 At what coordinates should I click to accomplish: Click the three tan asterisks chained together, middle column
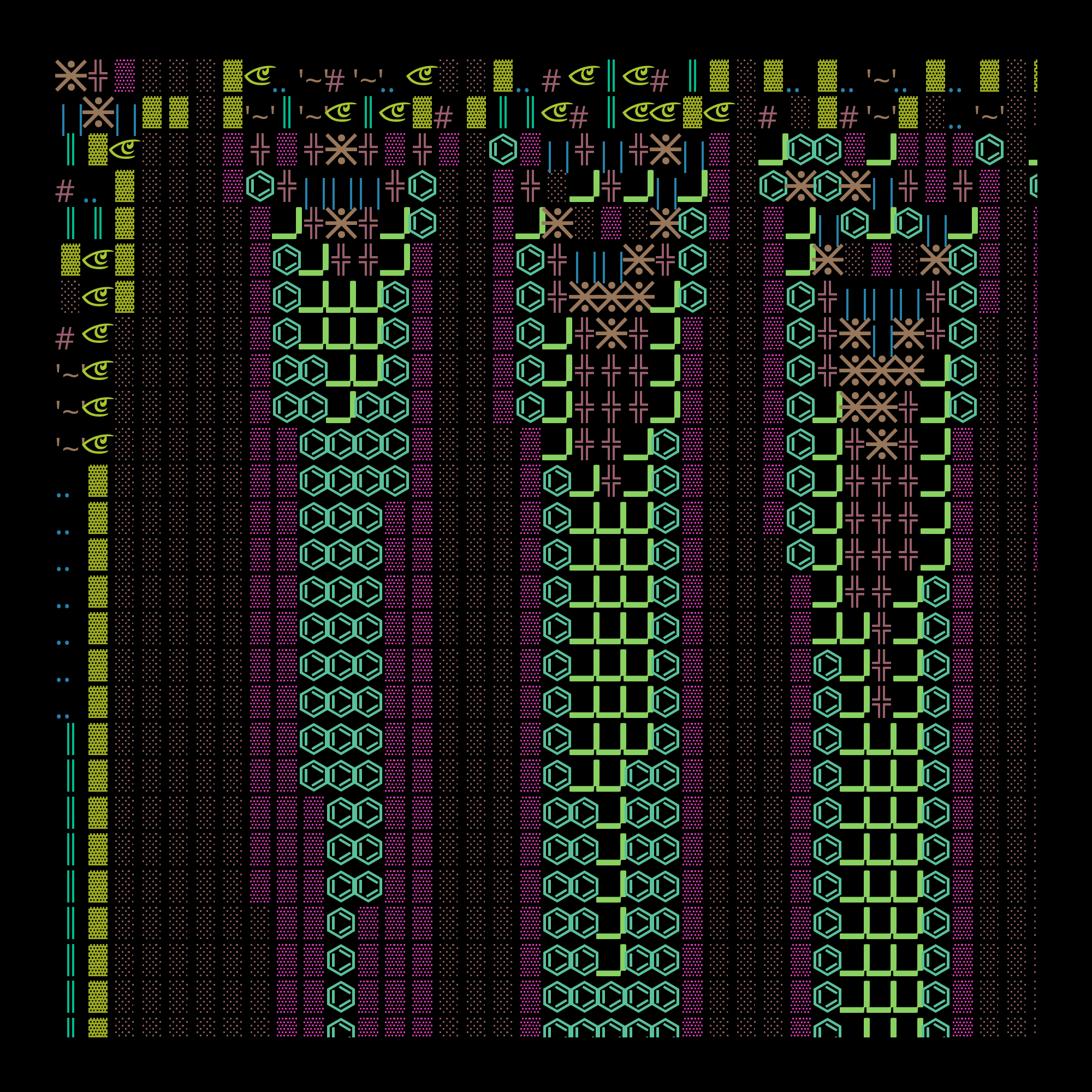[612, 296]
